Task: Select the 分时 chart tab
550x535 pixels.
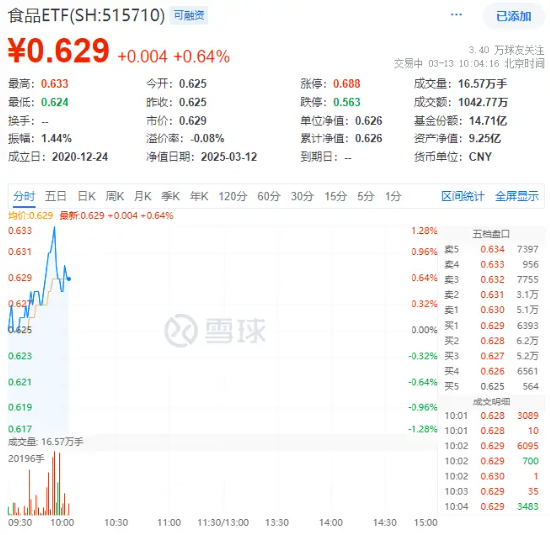Action: point(24,196)
